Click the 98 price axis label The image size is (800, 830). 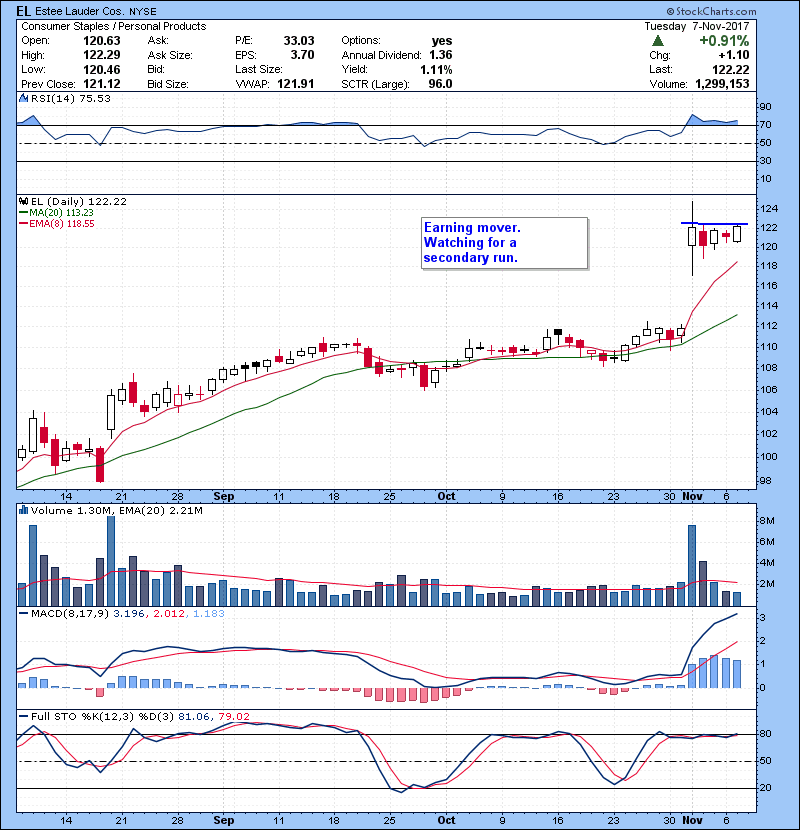[766, 481]
